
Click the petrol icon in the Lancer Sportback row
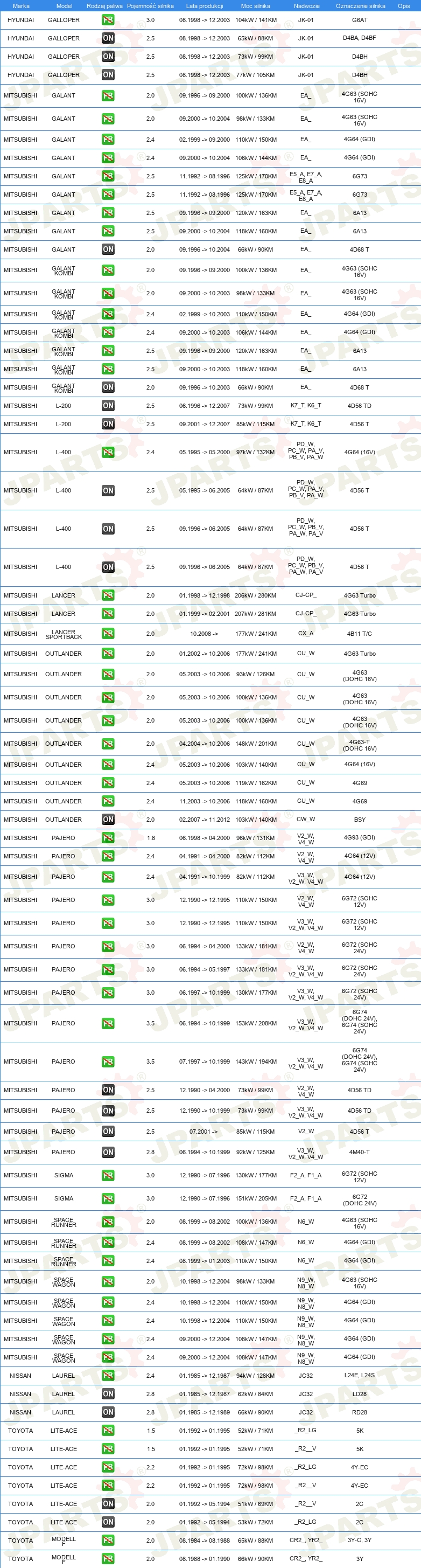108,634
